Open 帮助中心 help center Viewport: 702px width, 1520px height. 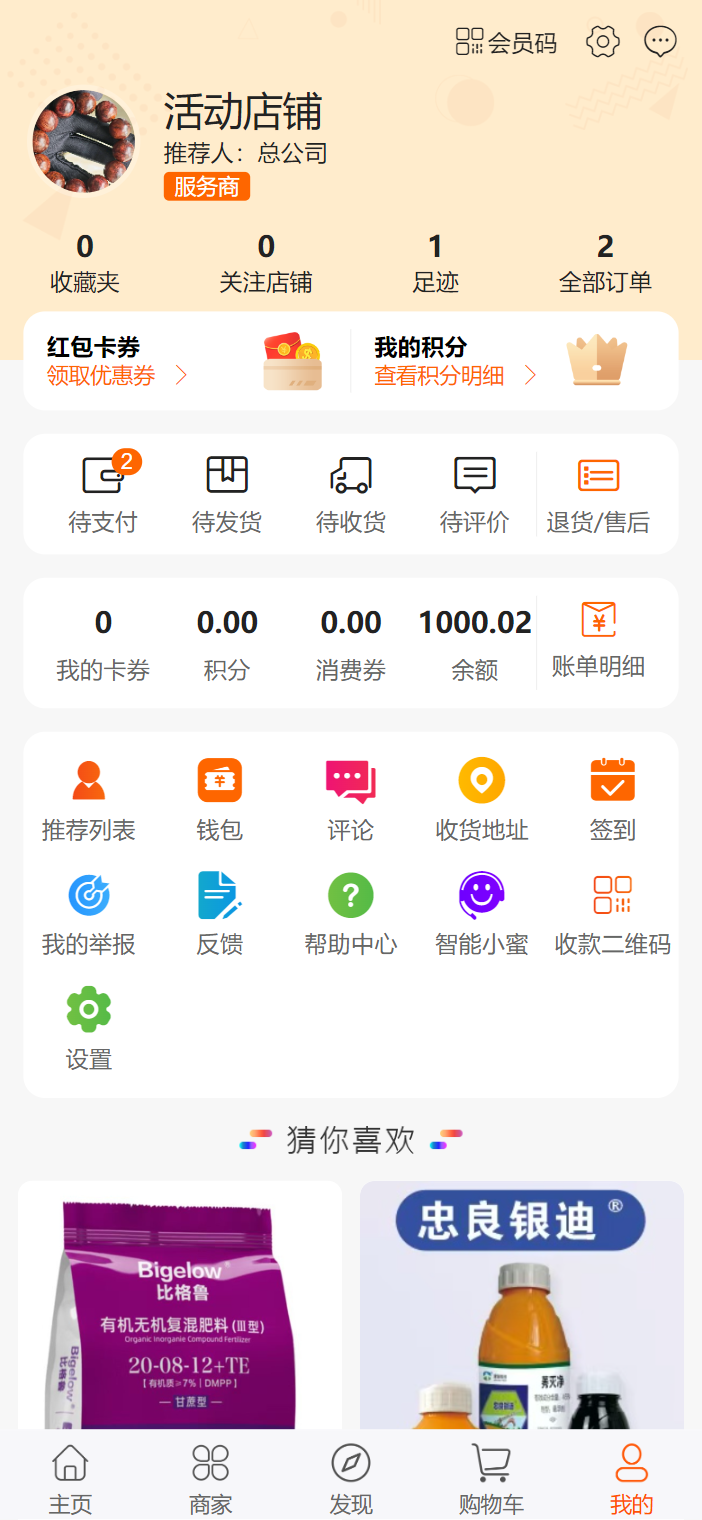point(351,915)
